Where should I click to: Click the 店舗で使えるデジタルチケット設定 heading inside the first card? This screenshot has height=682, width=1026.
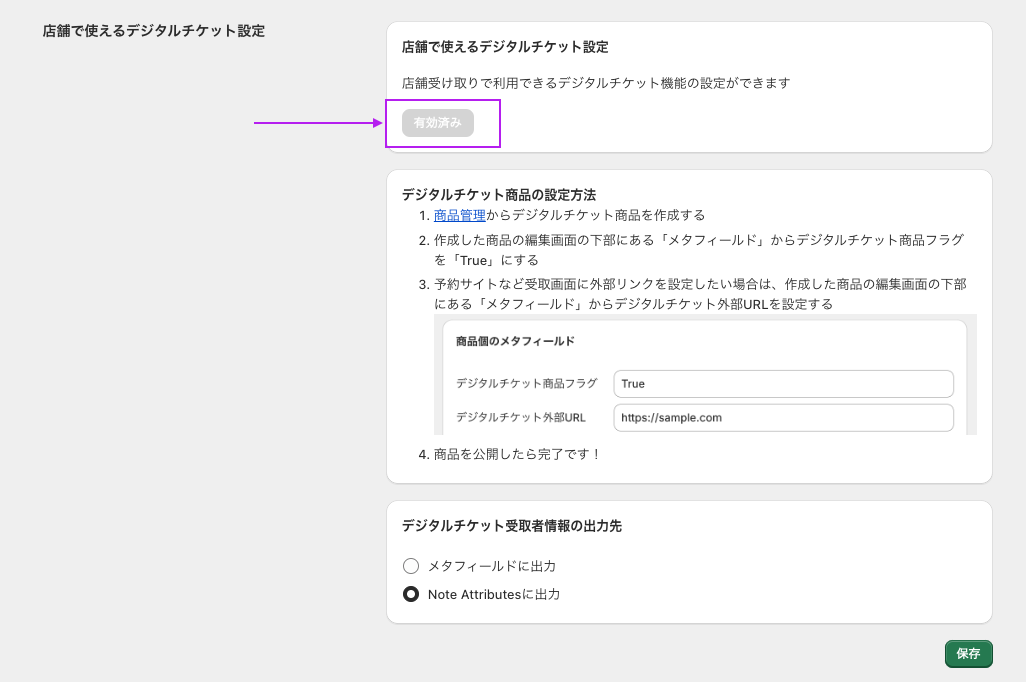[504, 47]
